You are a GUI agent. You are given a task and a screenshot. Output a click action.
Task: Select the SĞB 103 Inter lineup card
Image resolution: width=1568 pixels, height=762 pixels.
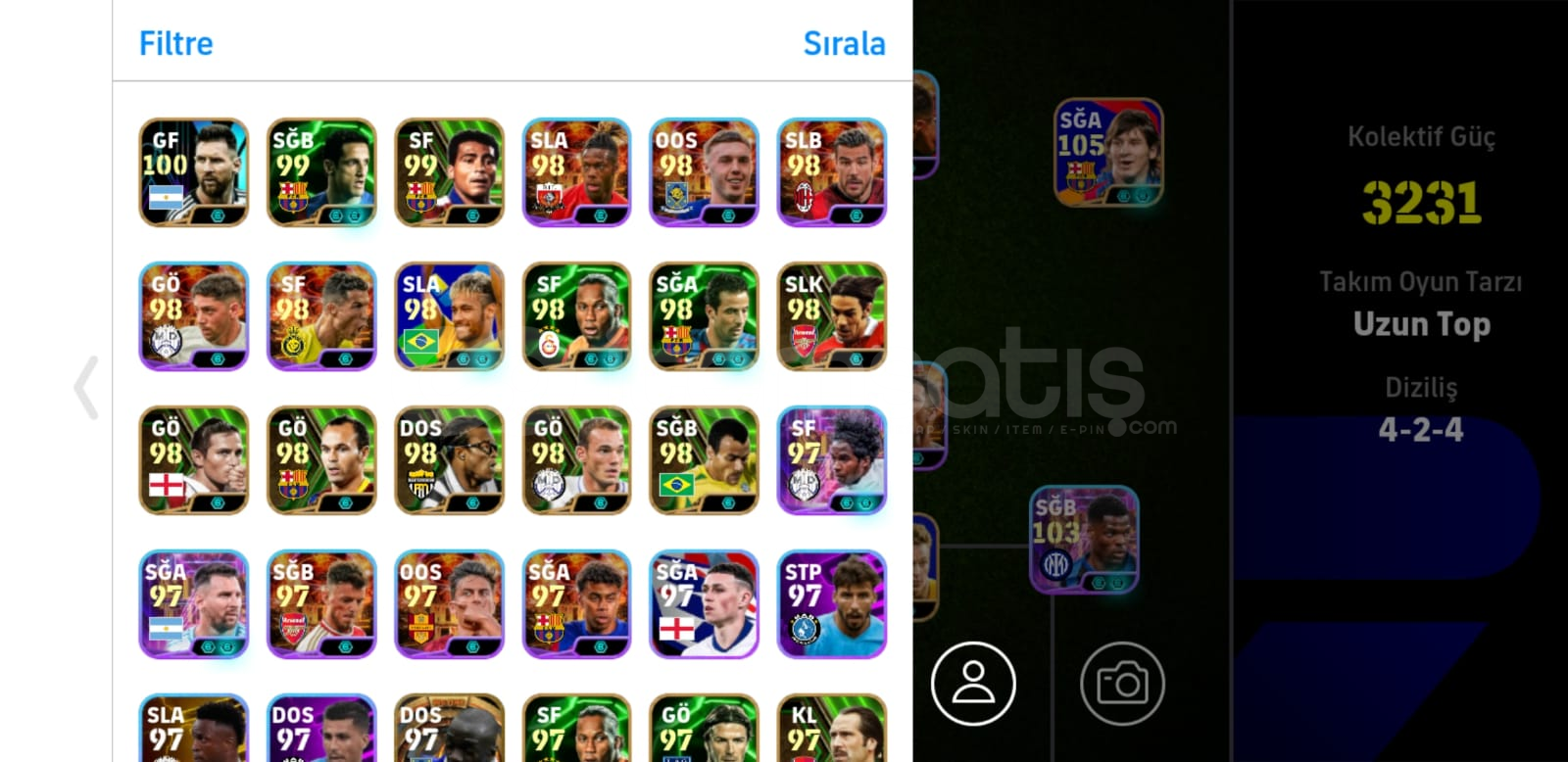coord(1084,540)
